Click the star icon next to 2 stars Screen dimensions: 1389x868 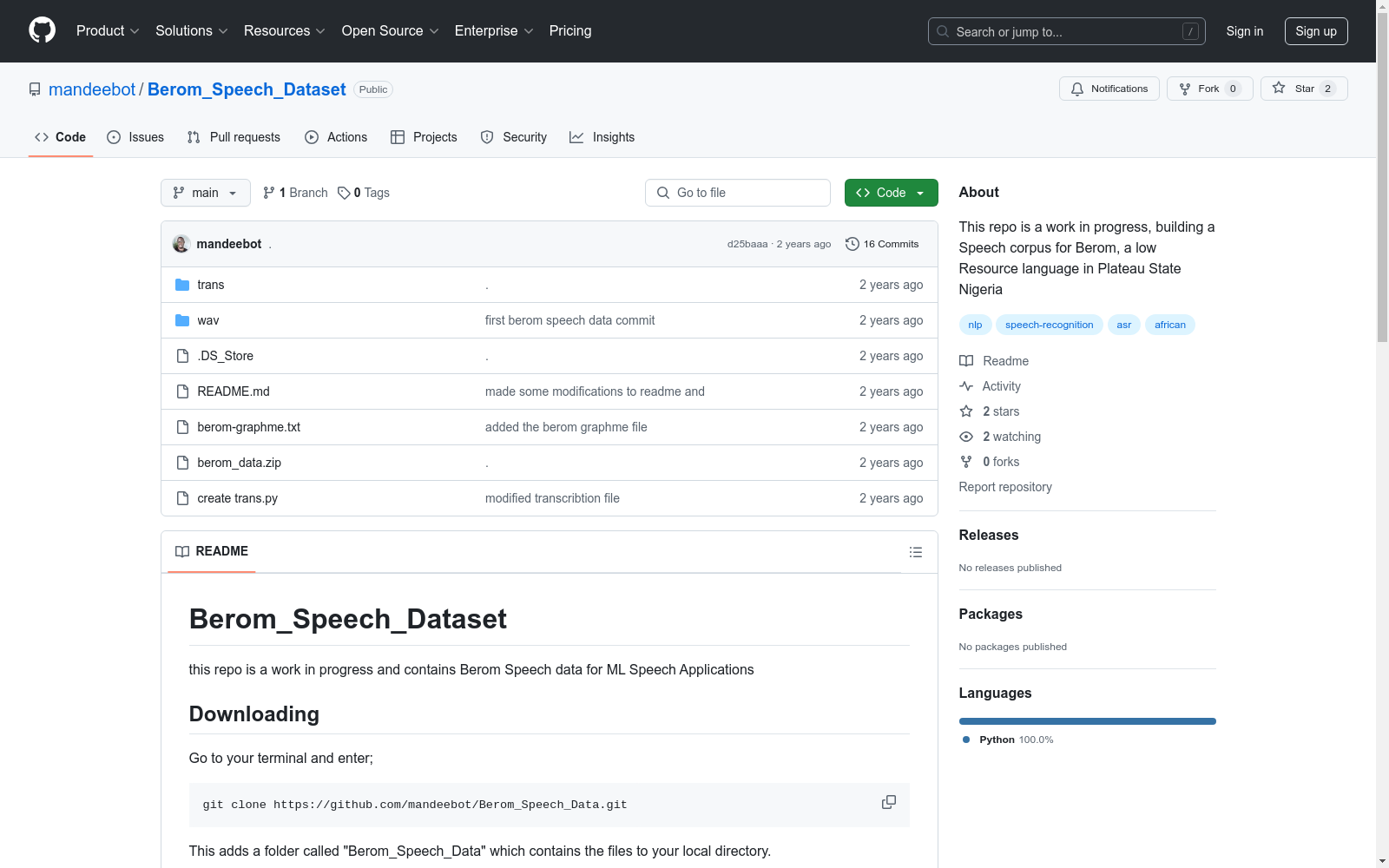(x=966, y=411)
